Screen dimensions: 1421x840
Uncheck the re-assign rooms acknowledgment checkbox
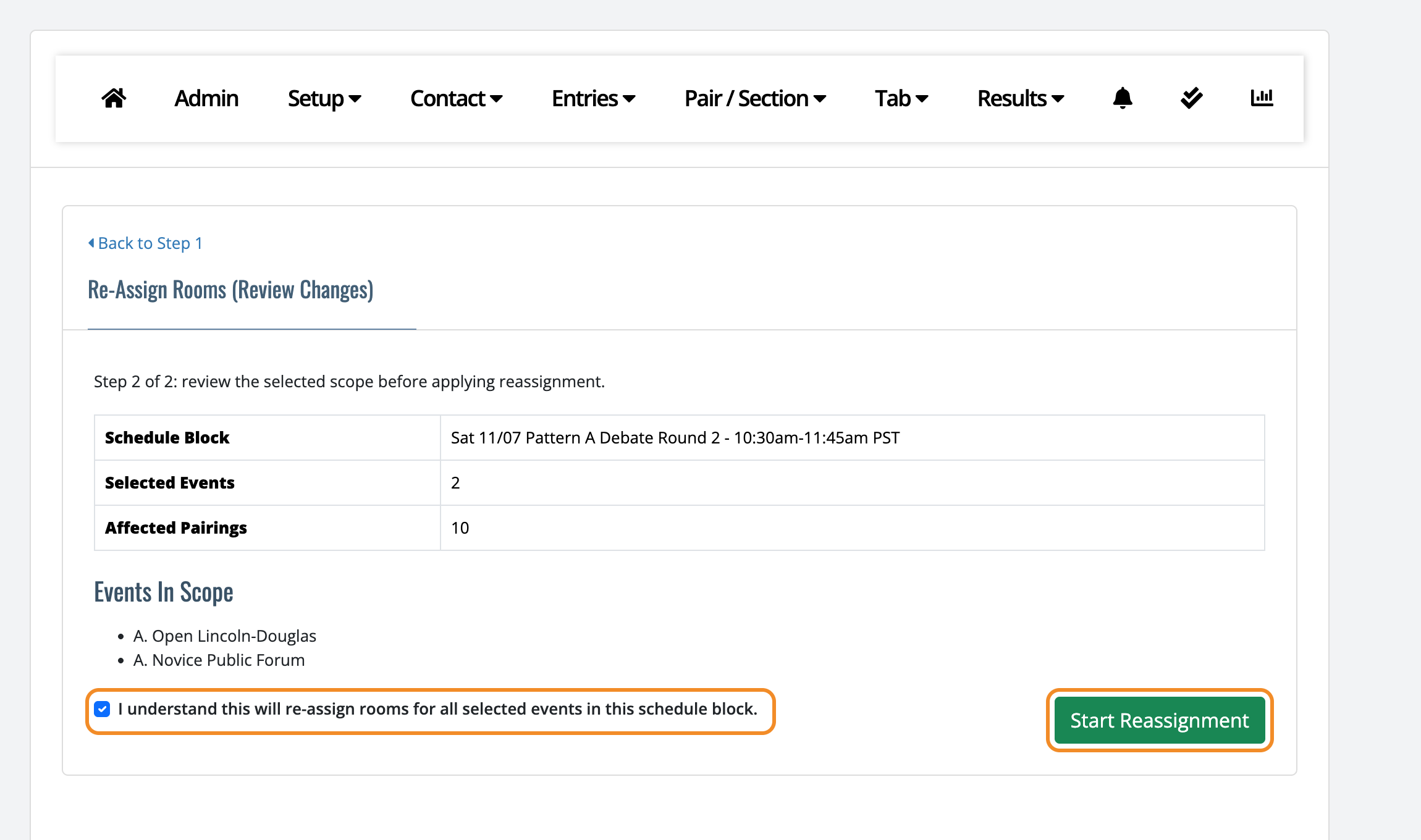point(103,709)
